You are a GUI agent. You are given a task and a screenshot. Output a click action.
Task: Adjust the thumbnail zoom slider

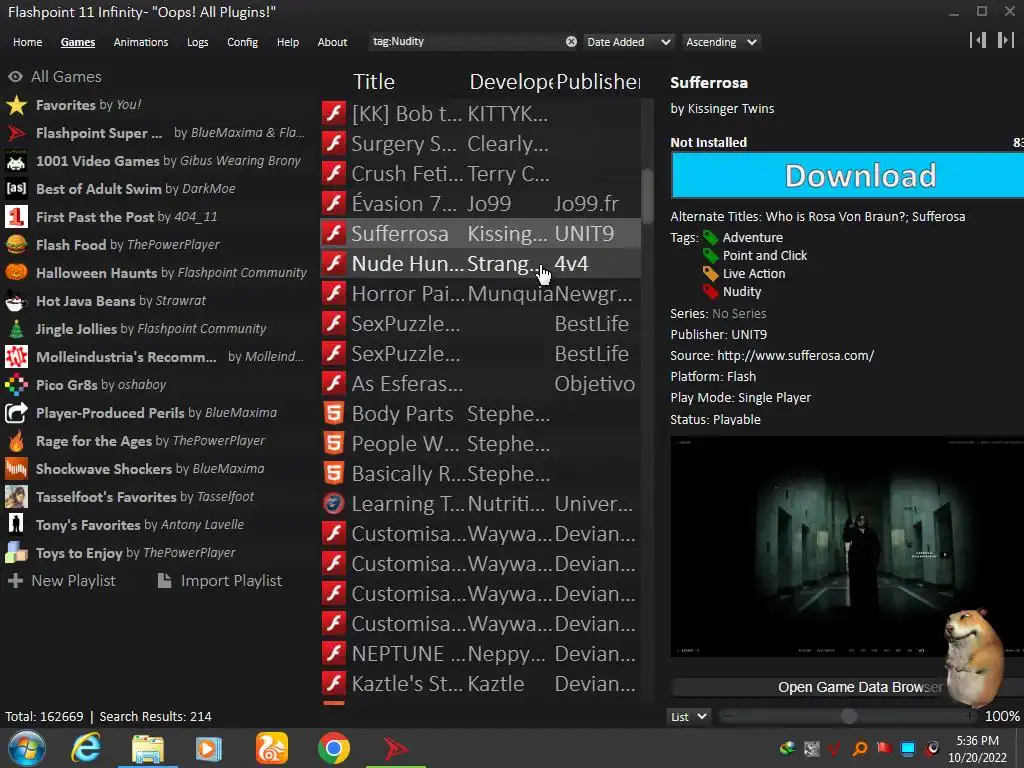848,716
